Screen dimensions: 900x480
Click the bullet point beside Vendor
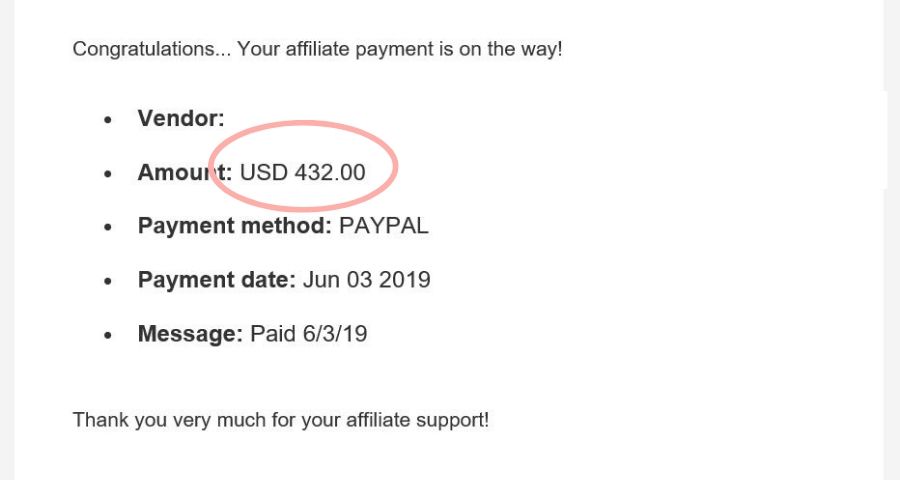click(x=108, y=119)
